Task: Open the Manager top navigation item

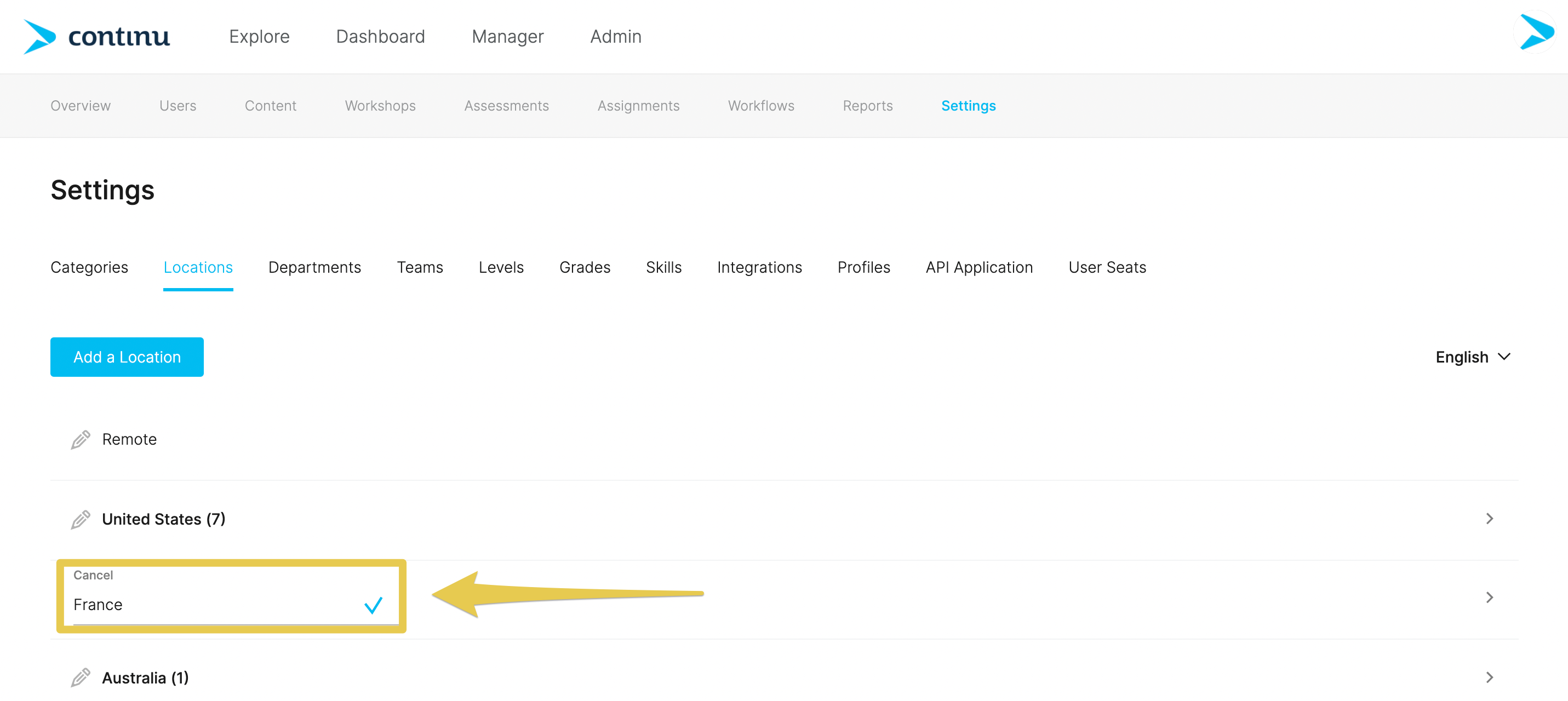Action: coord(508,37)
